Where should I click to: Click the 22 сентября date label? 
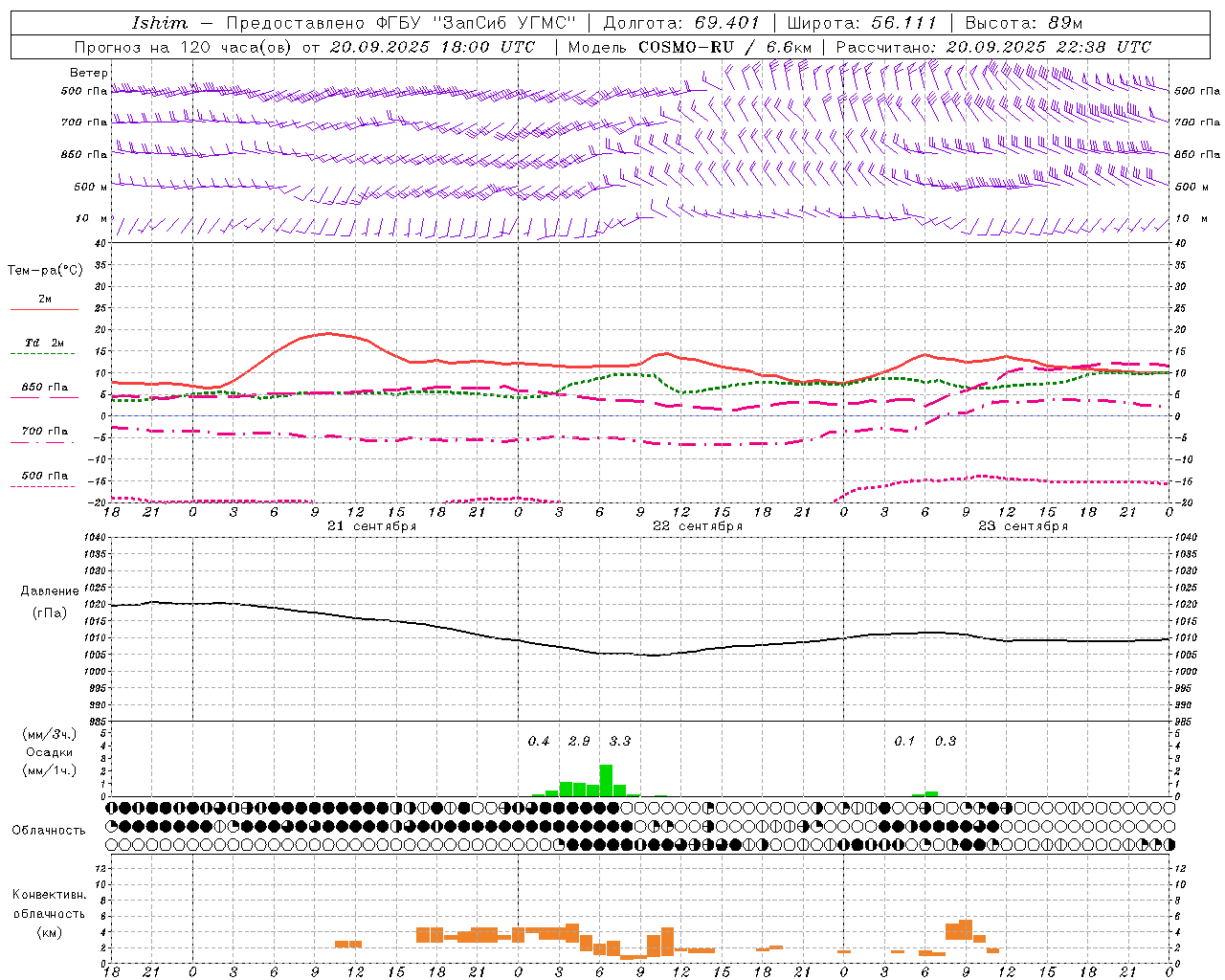point(698,526)
